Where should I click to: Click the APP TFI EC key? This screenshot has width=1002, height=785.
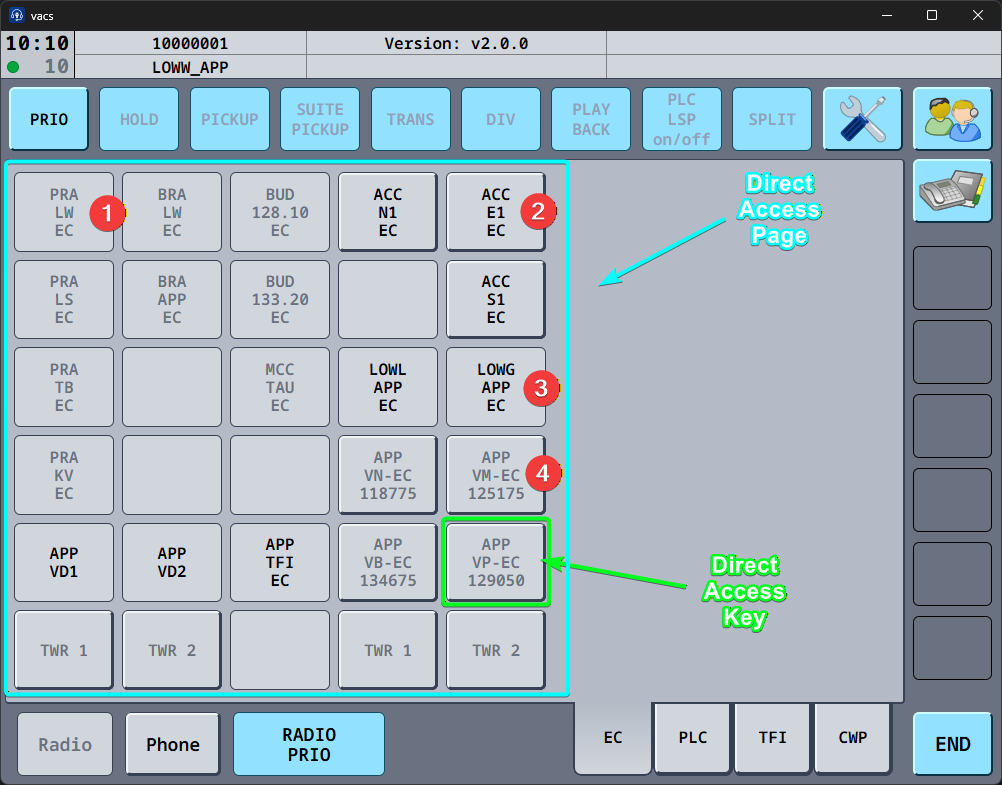point(280,562)
